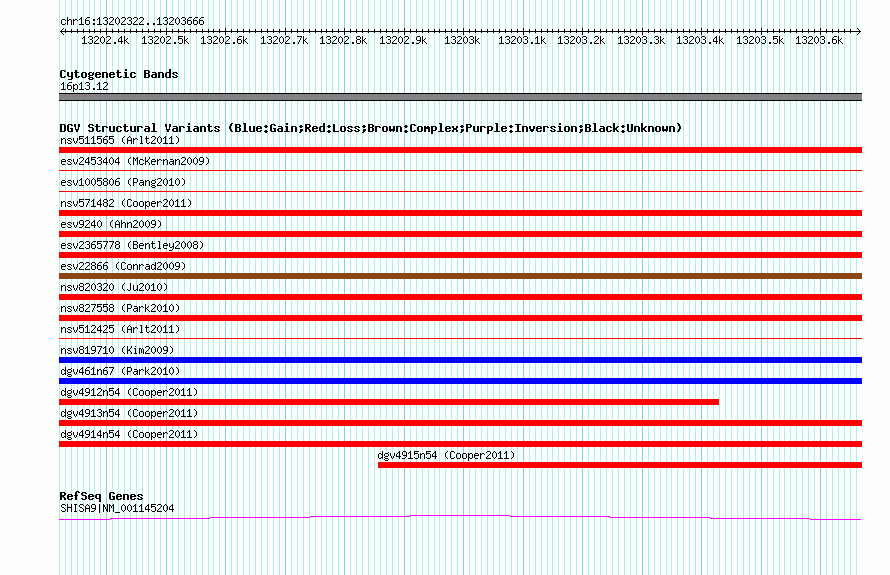Click the RefSeq Genes track heading
The height and width of the screenshot is (575, 890).
(x=101, y=496)
